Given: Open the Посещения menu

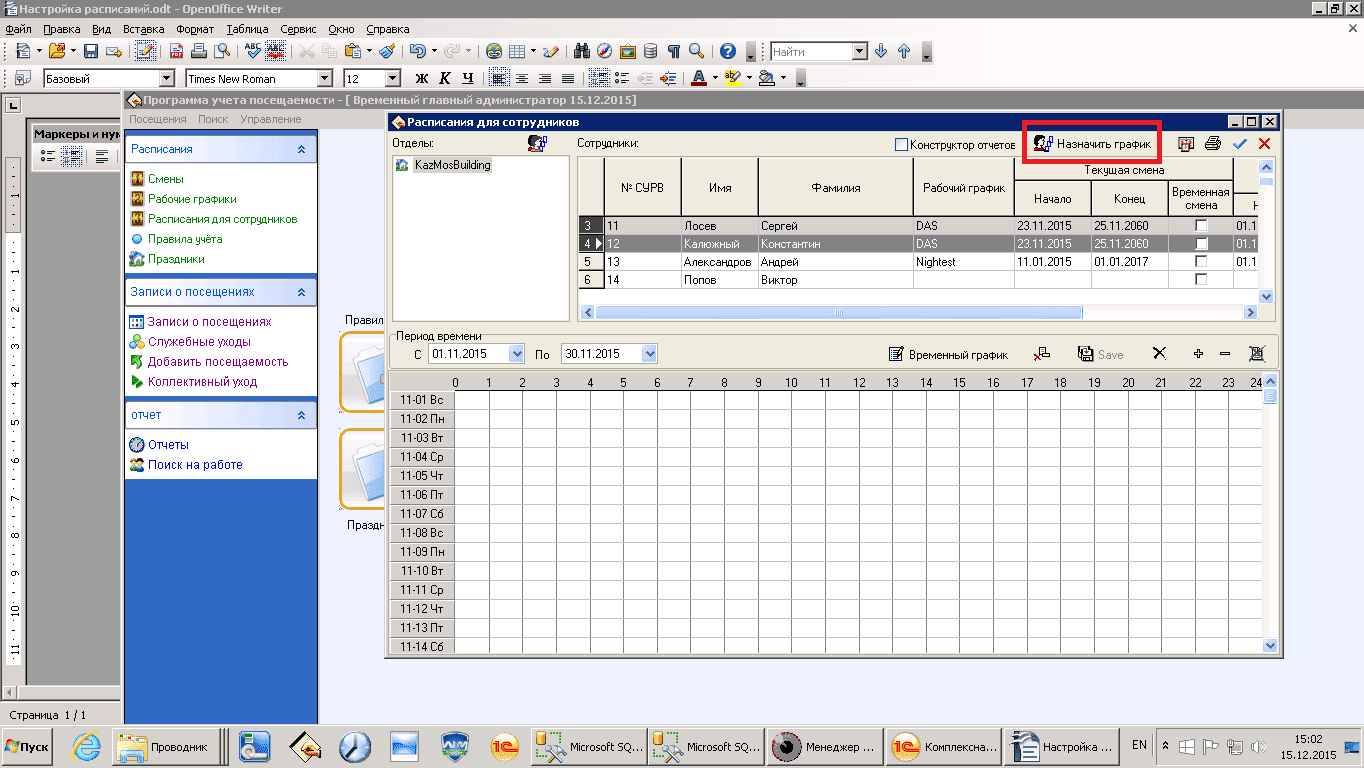Looking at the screenshot, I should click(x=158, y=119).
